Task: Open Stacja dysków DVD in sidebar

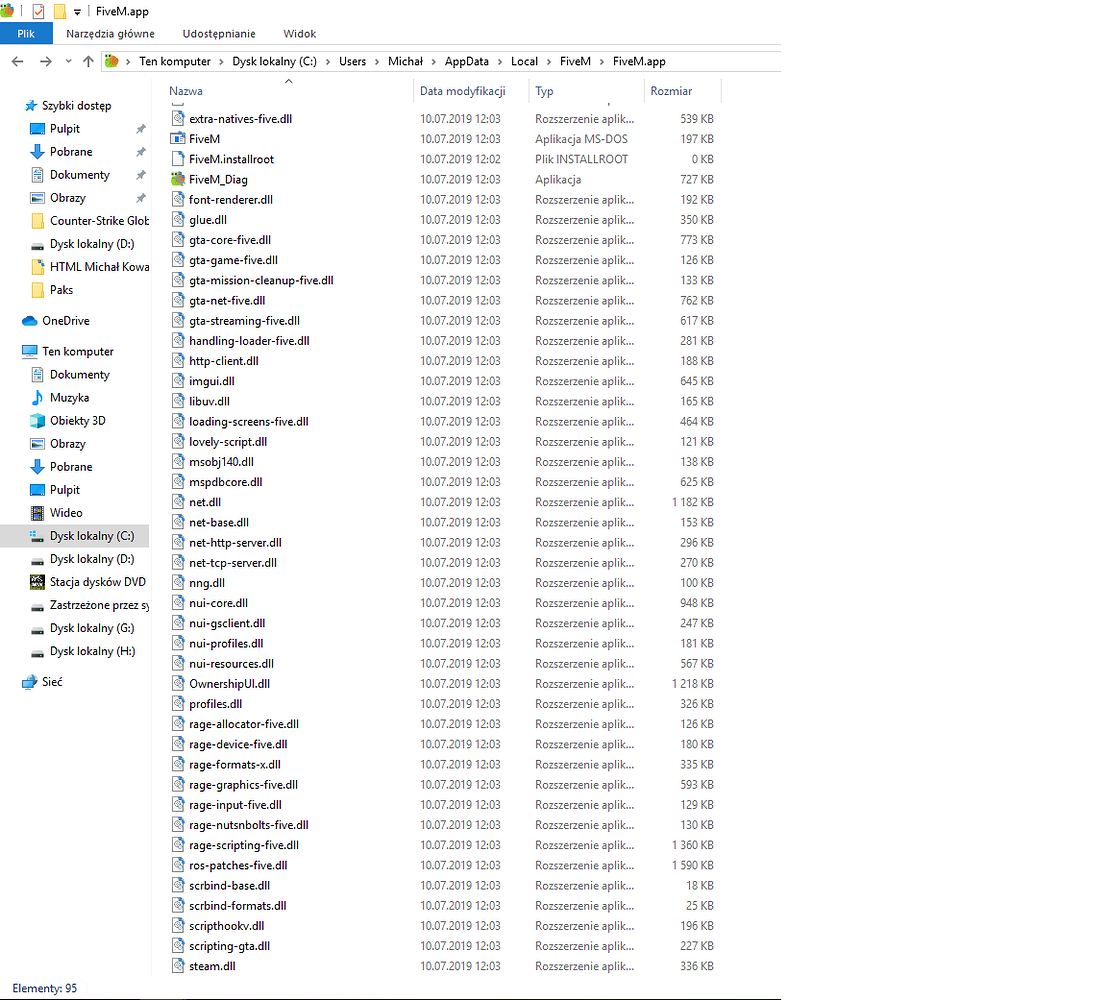Action: click(x=97, y=582)
